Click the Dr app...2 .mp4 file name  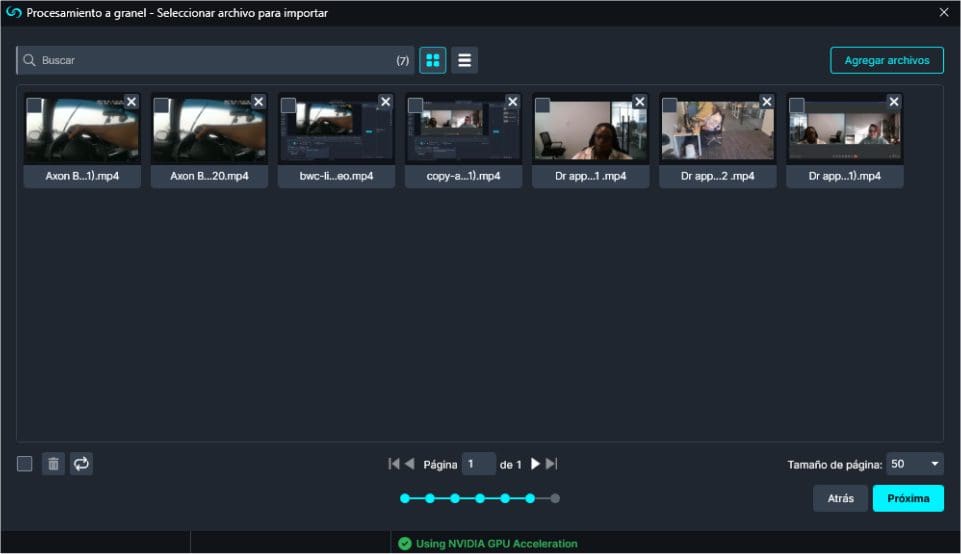click(x=718, y=176)
